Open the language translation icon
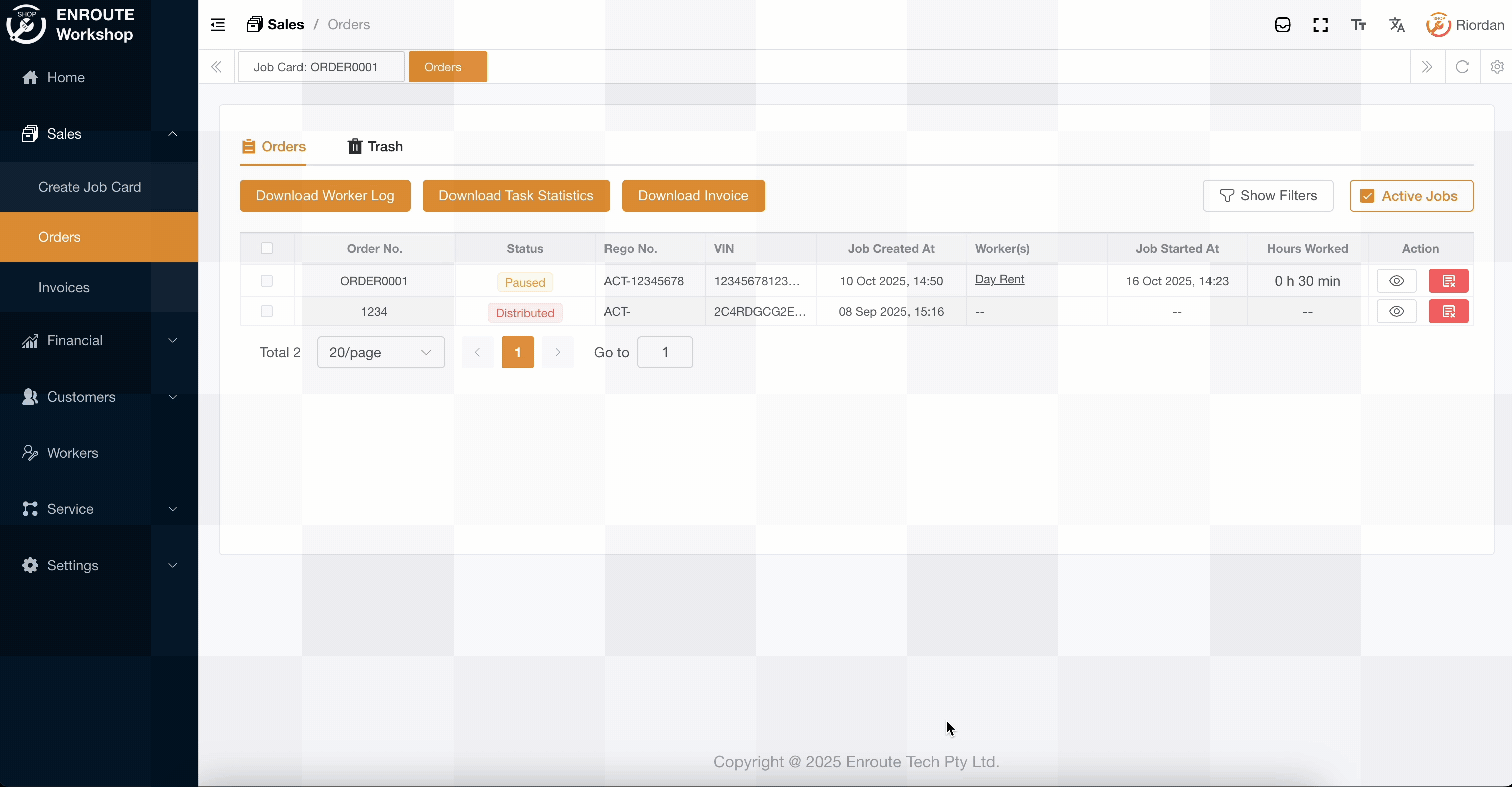The width and height of the screenshot is (1512, 787). click(x=1397, y=25)
